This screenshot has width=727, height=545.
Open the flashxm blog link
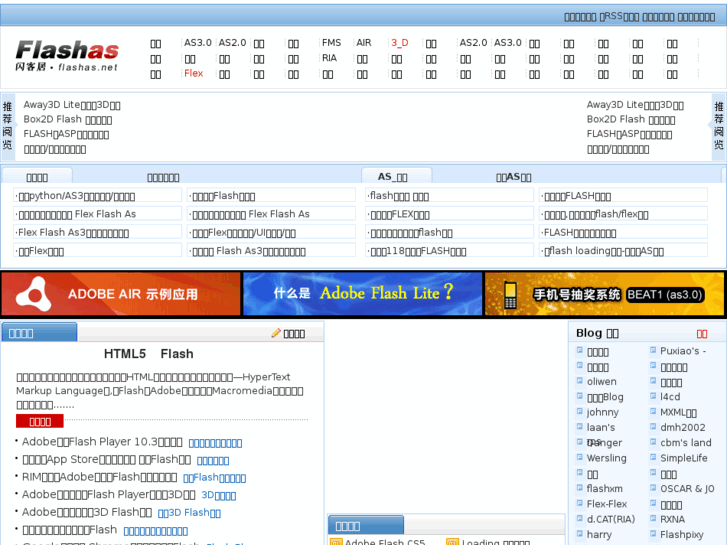tap(605, 488)
